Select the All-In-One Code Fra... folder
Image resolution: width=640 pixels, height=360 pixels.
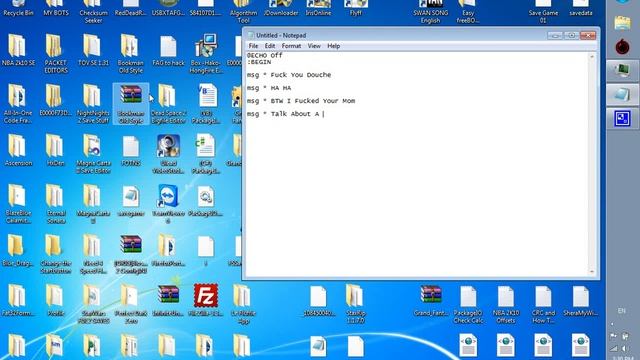click(18, 104)
